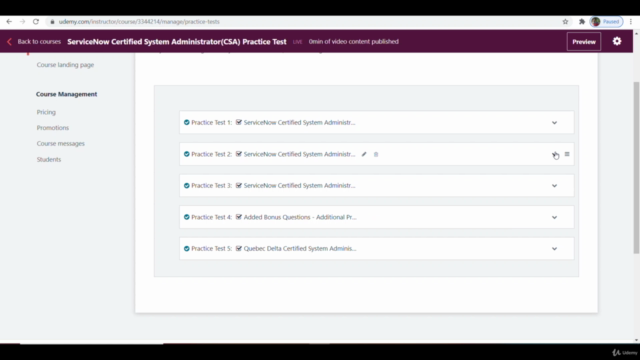Image resolution: width=640 pixels, height=360 pixels.
Task: Expand Practice Test 3 chevron
Action: click(554, 186)
